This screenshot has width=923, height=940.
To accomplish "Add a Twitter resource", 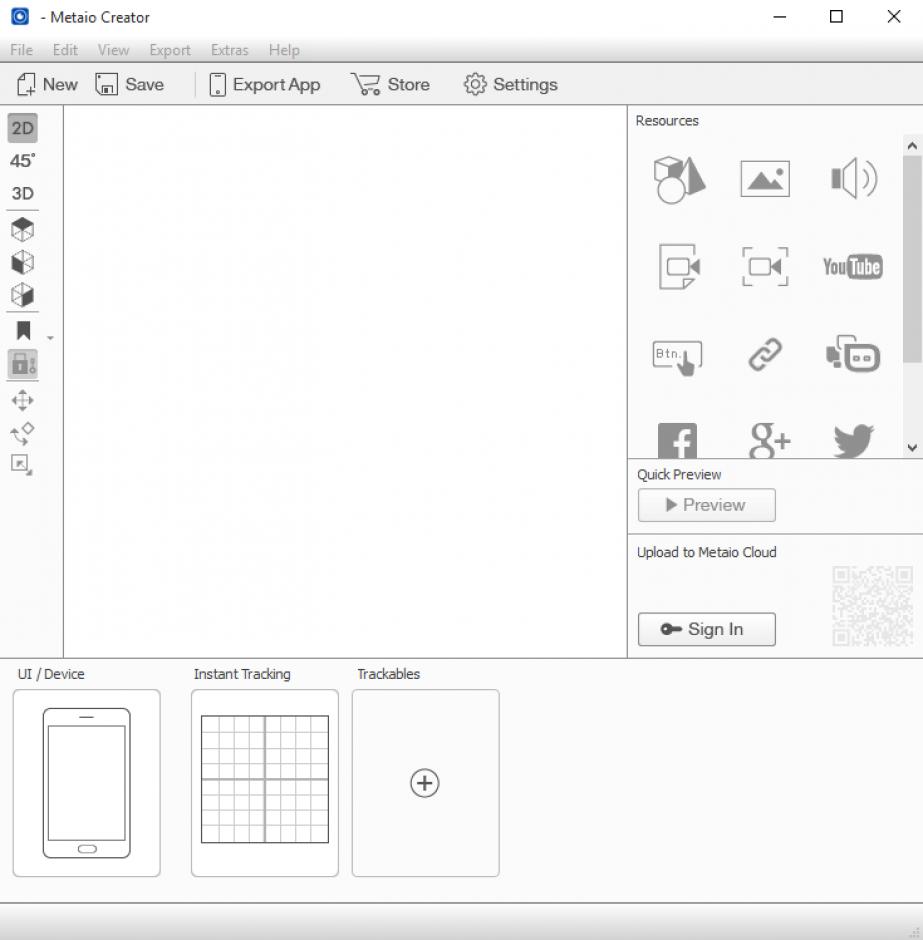I will [x=853, y=441].
